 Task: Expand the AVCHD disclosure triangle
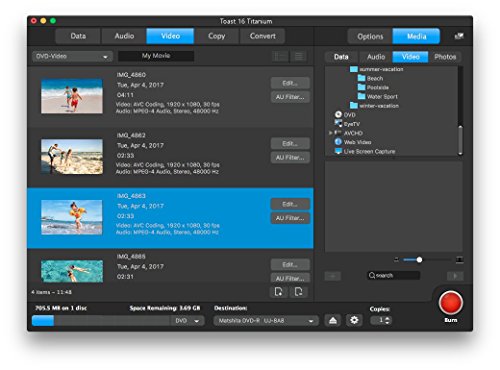(330, 133)
